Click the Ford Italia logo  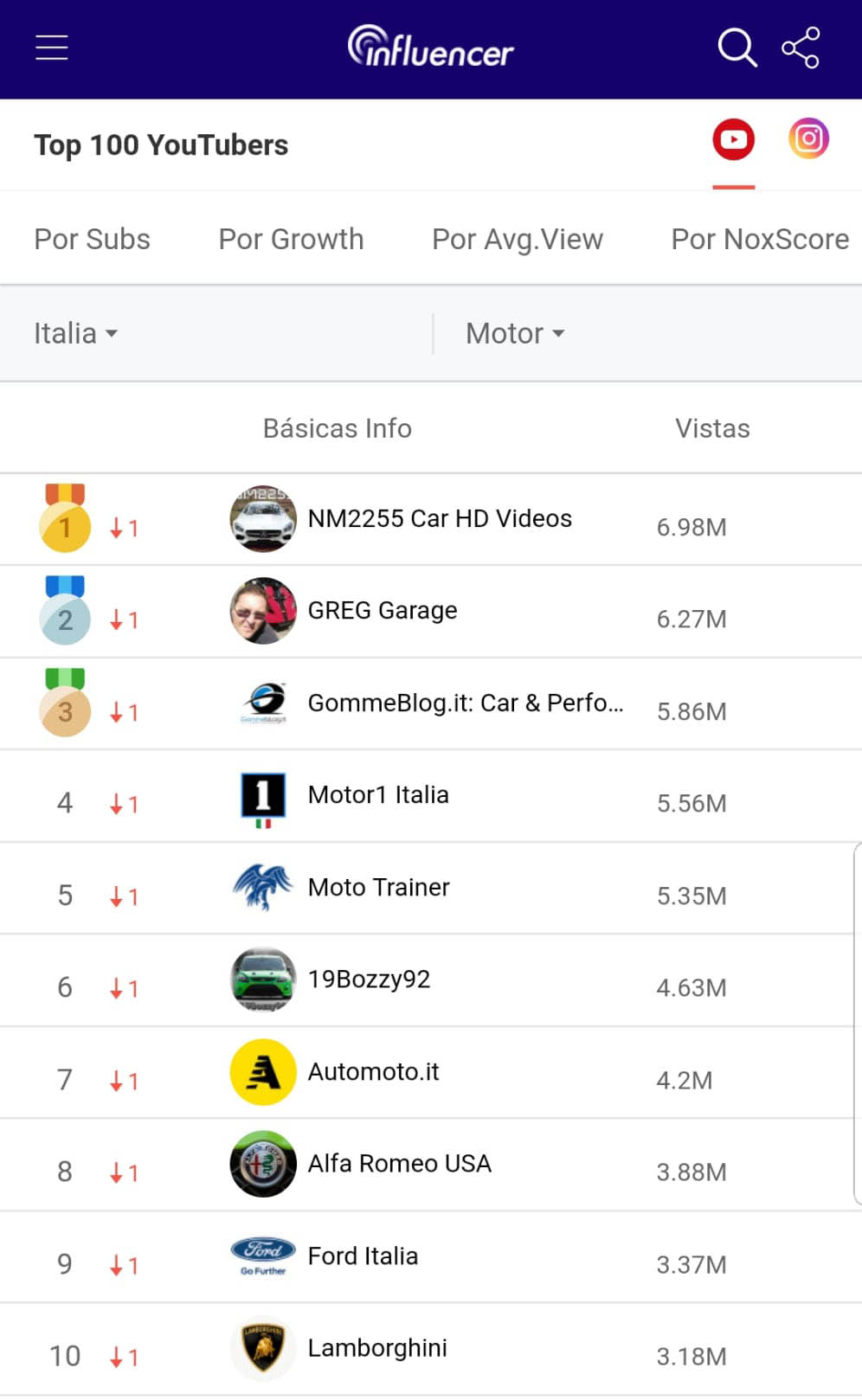pos(263,1256)
